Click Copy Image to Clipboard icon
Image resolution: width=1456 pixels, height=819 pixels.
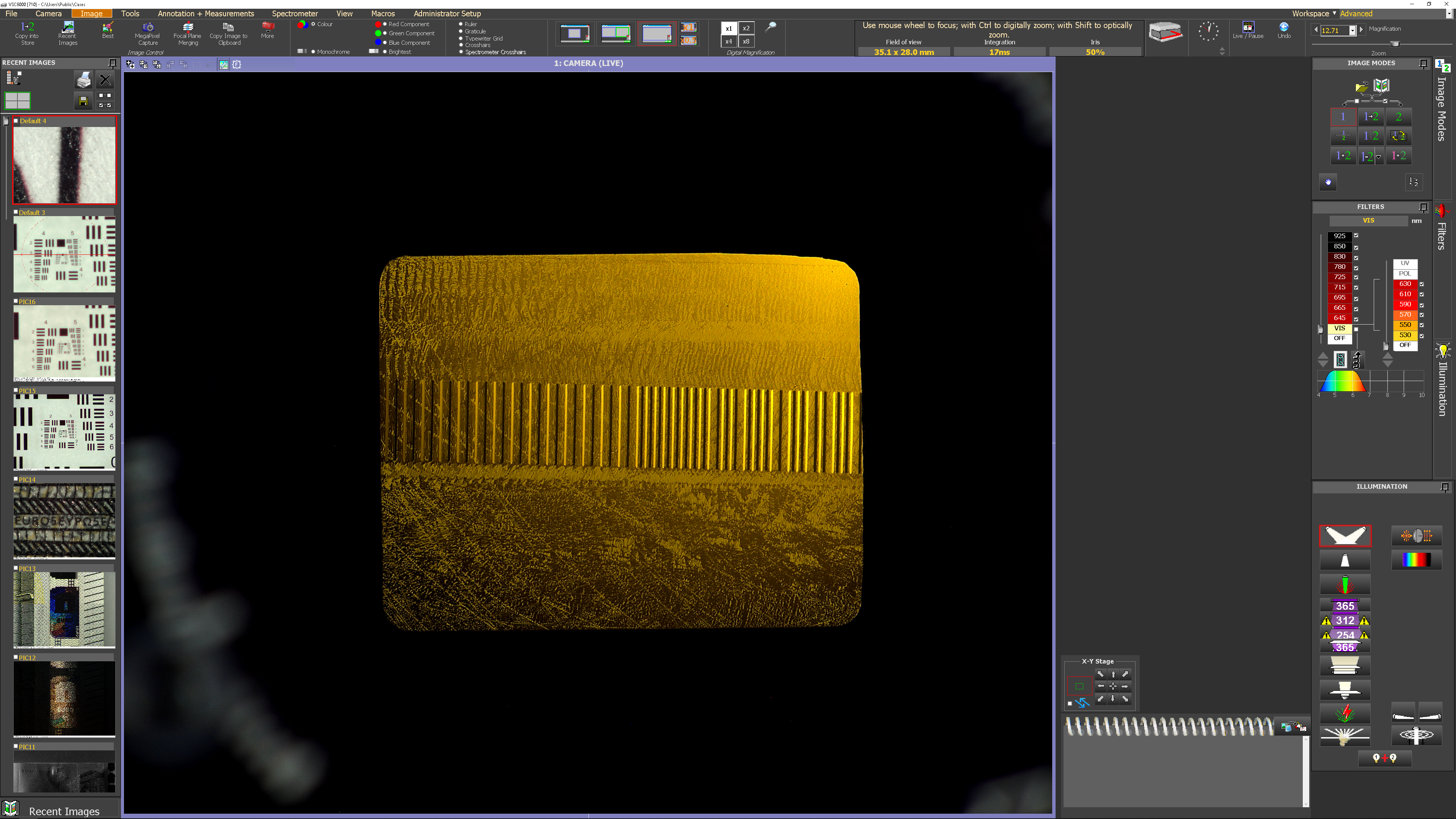[x=228, y=27]
